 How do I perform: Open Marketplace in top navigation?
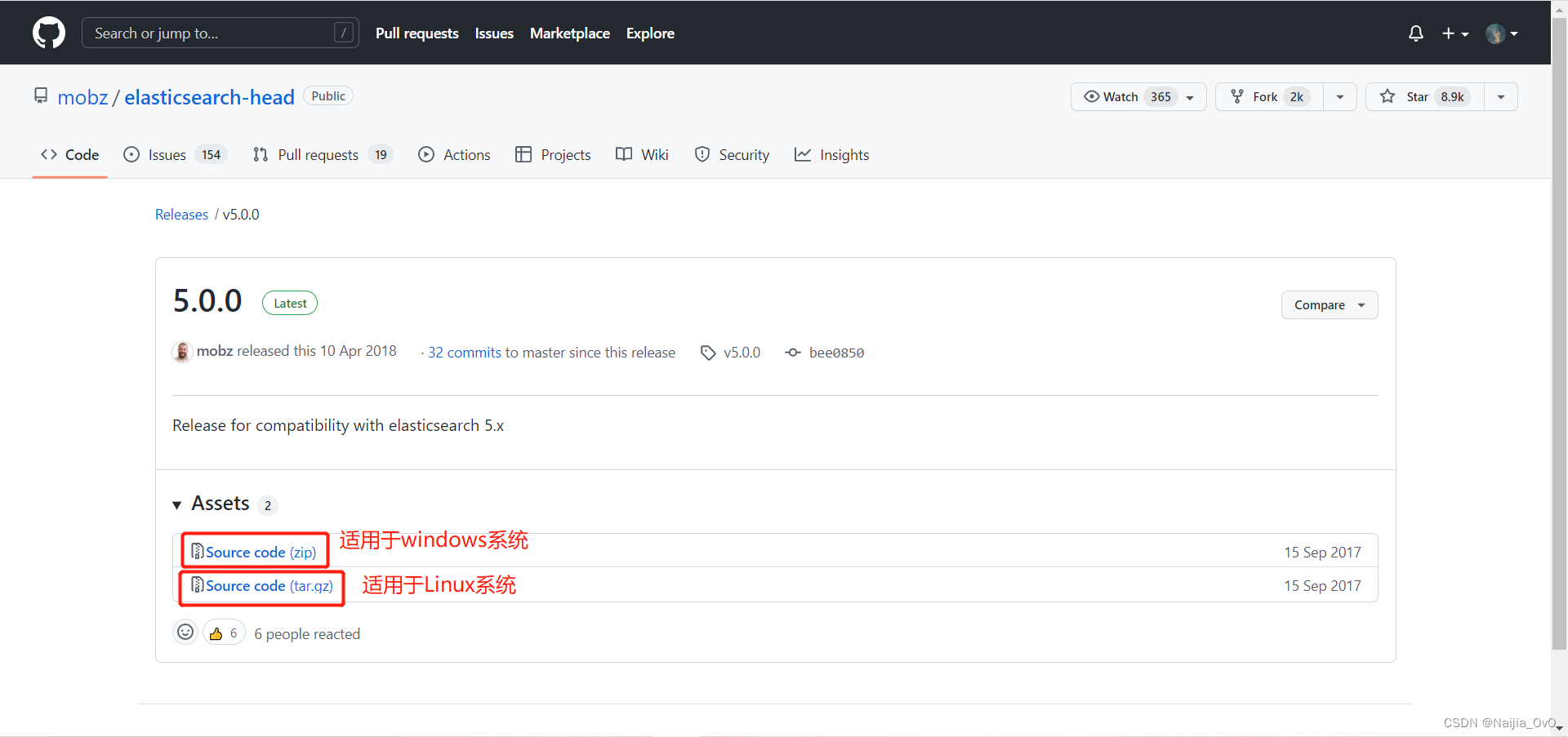pos(570,33)
